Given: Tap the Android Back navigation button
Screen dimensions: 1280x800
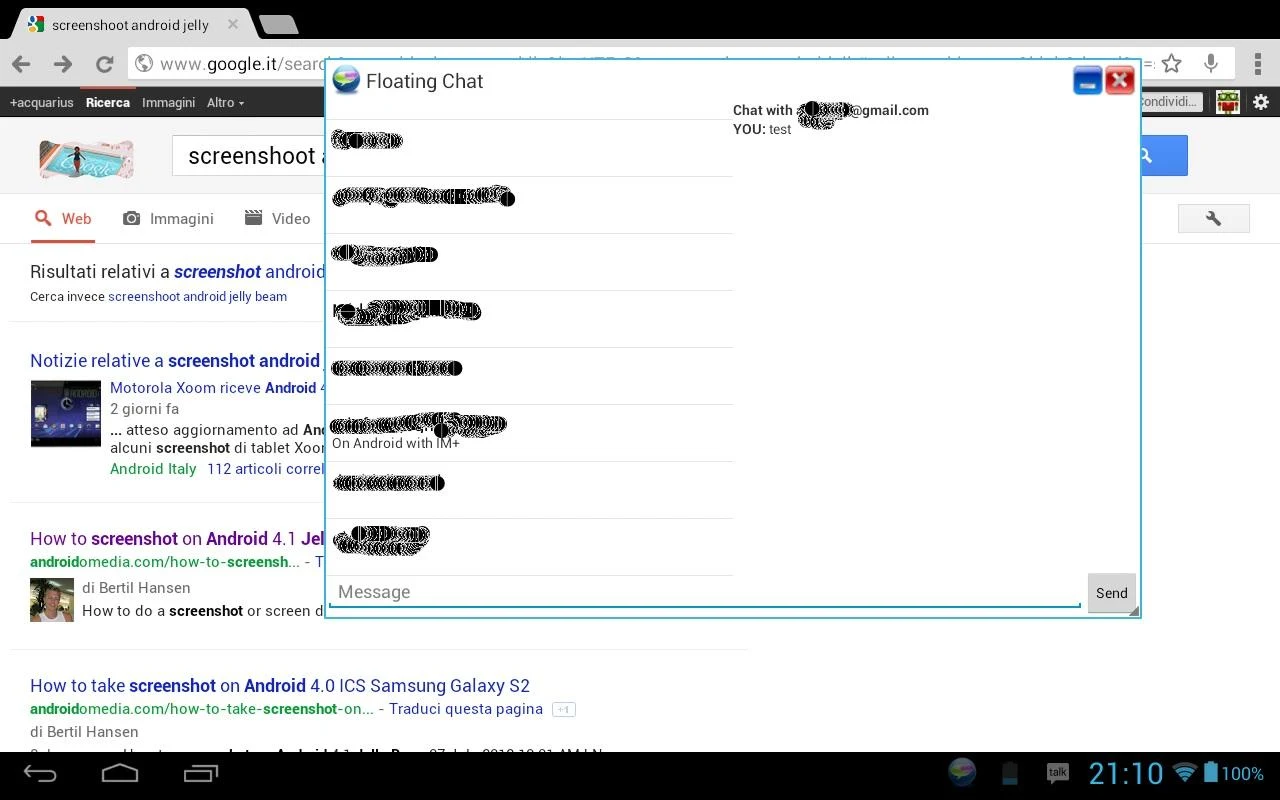Looking at the screenshot, I should point(40,773).
